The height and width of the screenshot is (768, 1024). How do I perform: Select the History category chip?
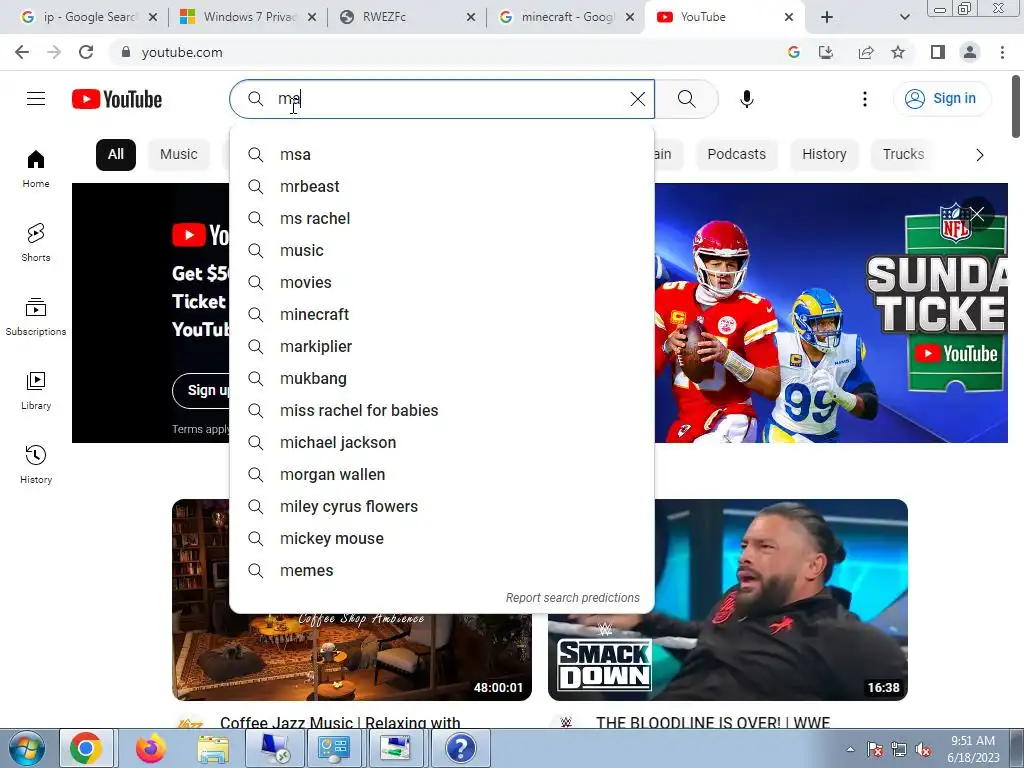(824, 154)
